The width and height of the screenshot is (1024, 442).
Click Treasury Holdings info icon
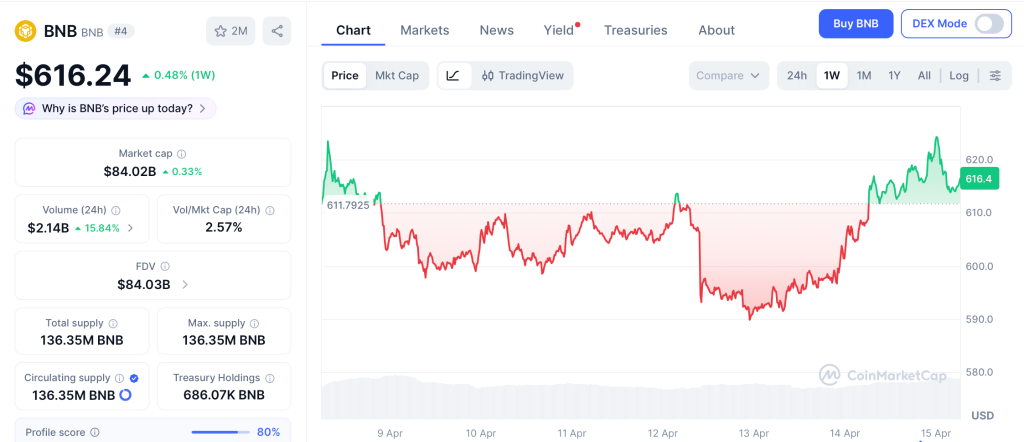[x=270, y=378]
